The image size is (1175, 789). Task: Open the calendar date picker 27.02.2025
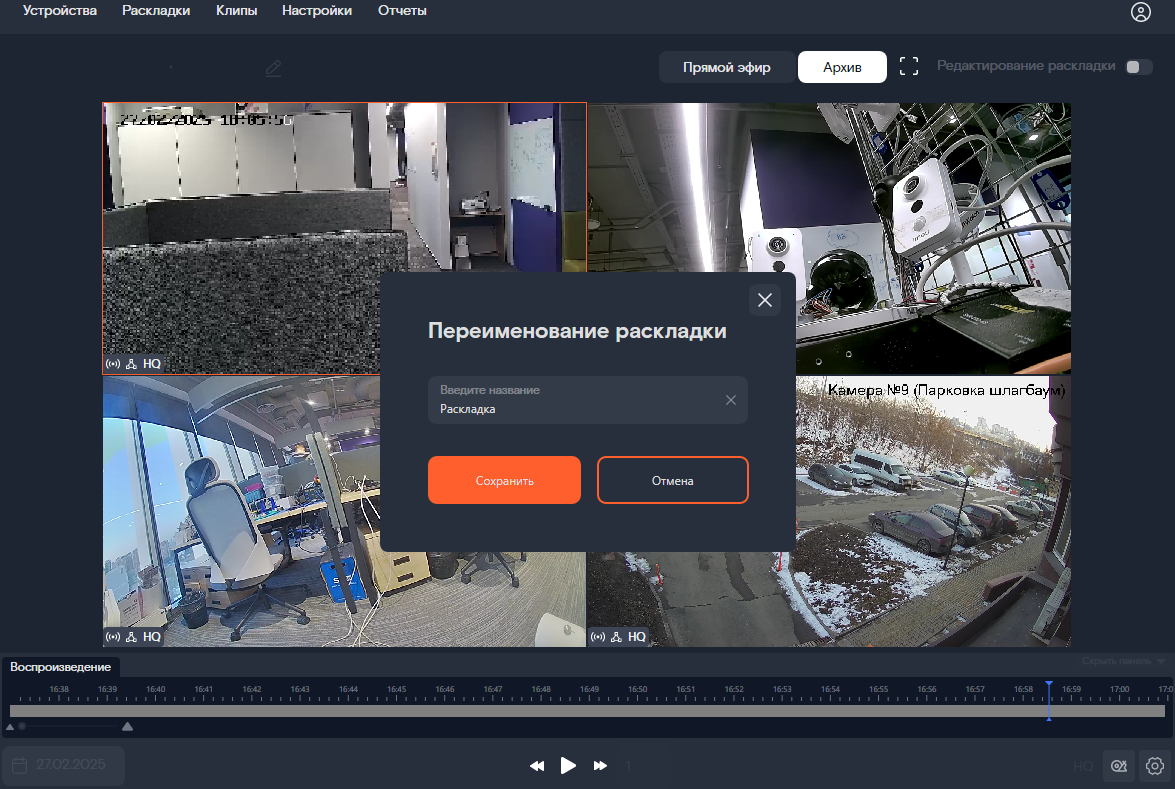point(64,765)
